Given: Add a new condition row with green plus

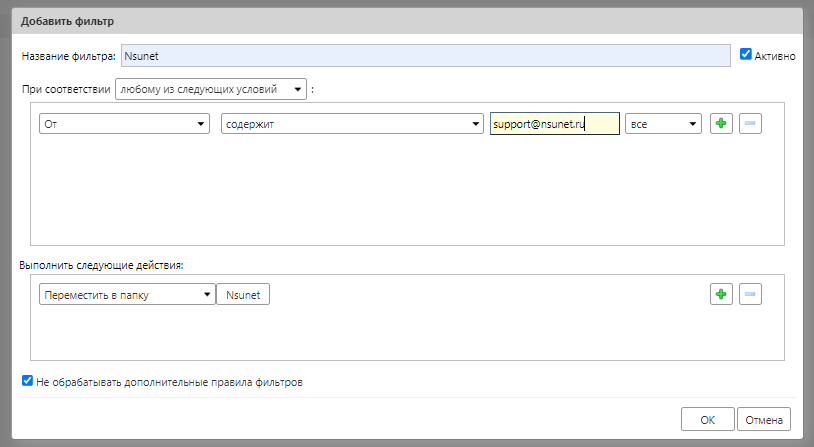Looking at the screenshot, I should pyautogui.click(x=721, y=124).
